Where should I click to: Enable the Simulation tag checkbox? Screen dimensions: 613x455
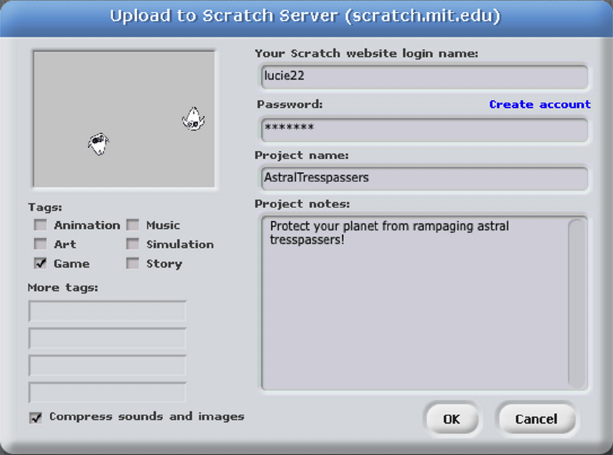click(x=133, y=244)
